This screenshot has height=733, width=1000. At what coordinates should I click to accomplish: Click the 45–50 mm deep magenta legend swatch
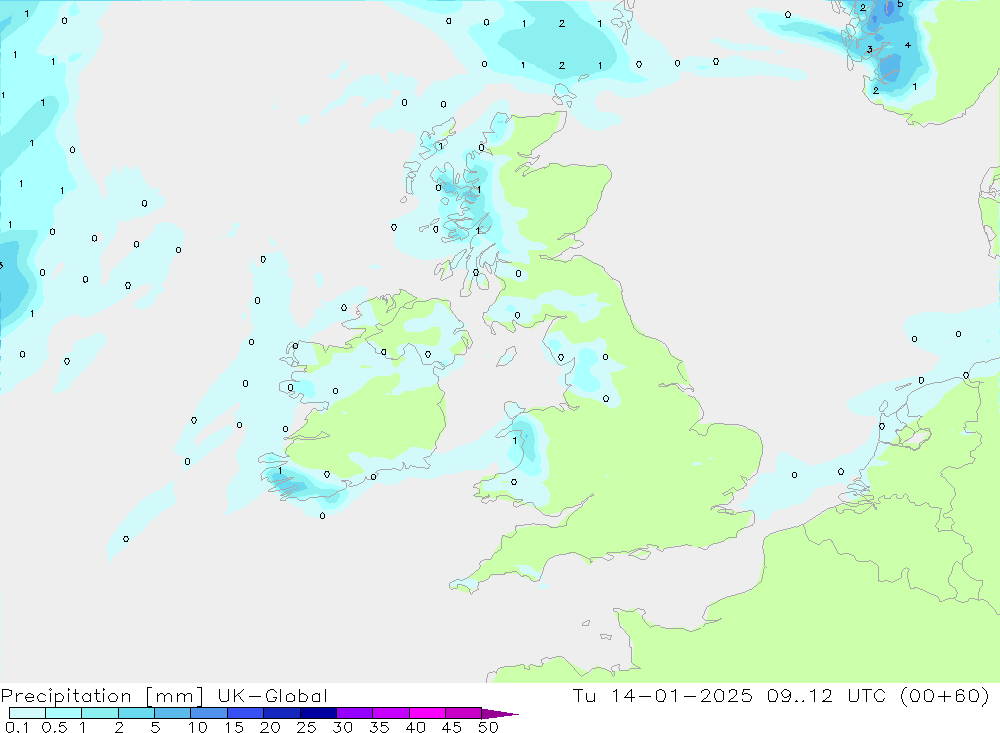463,713
